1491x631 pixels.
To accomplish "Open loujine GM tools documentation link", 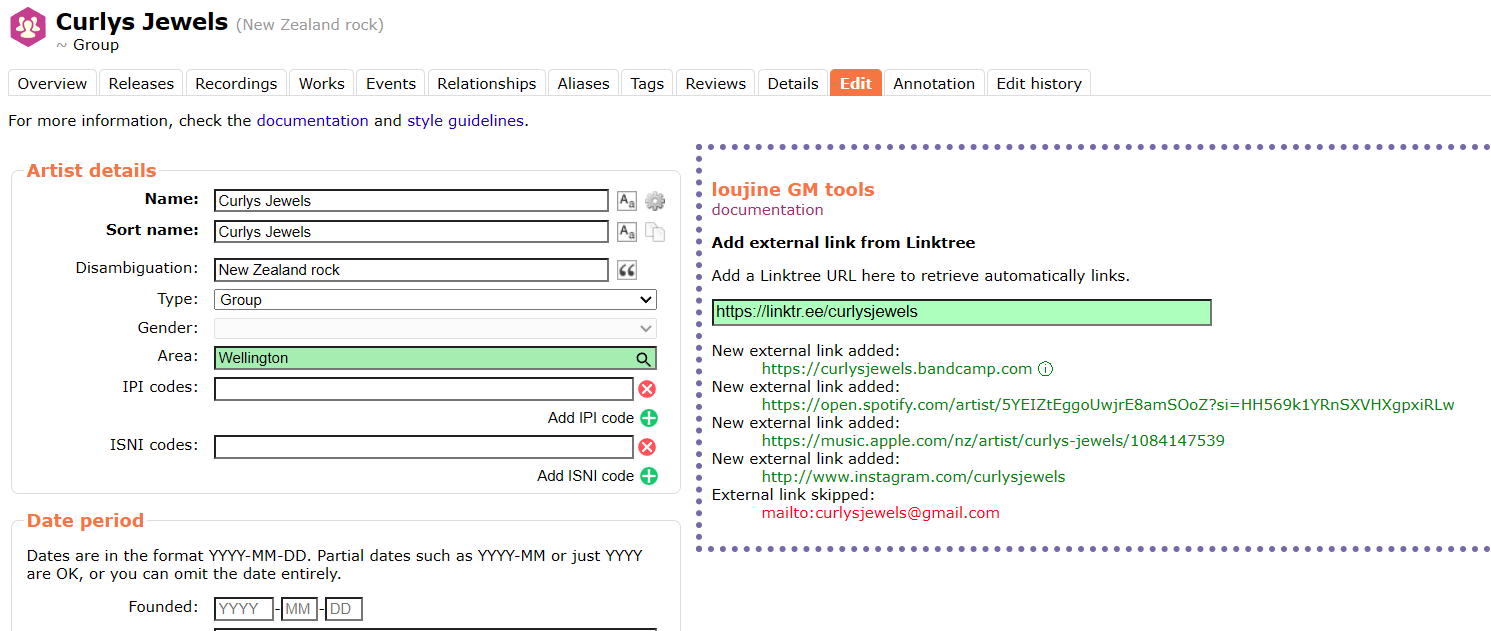I will click(767, 210).
